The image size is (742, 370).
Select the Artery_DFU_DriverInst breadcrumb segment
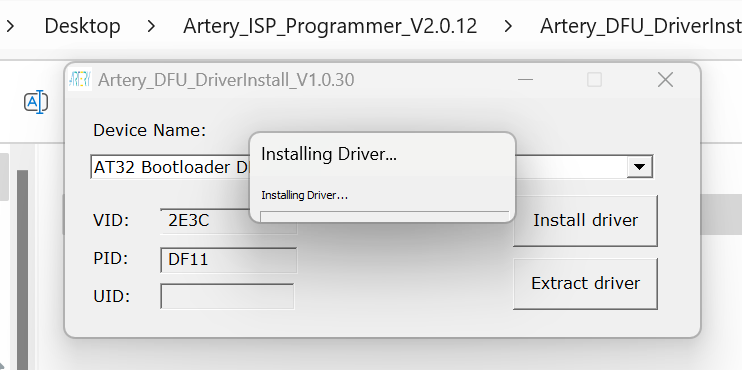(x=641, y=26)
